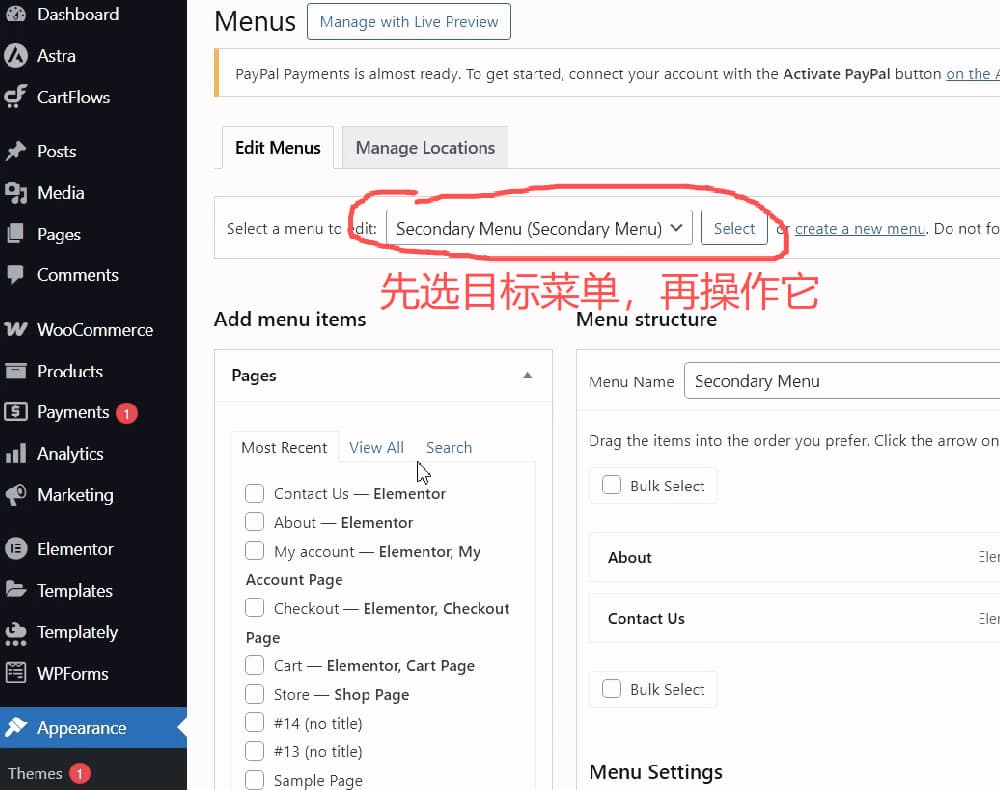Click the Comments speech bubble icon
The height and width of the screenshot is (790, 1000).
coord(15,275)
